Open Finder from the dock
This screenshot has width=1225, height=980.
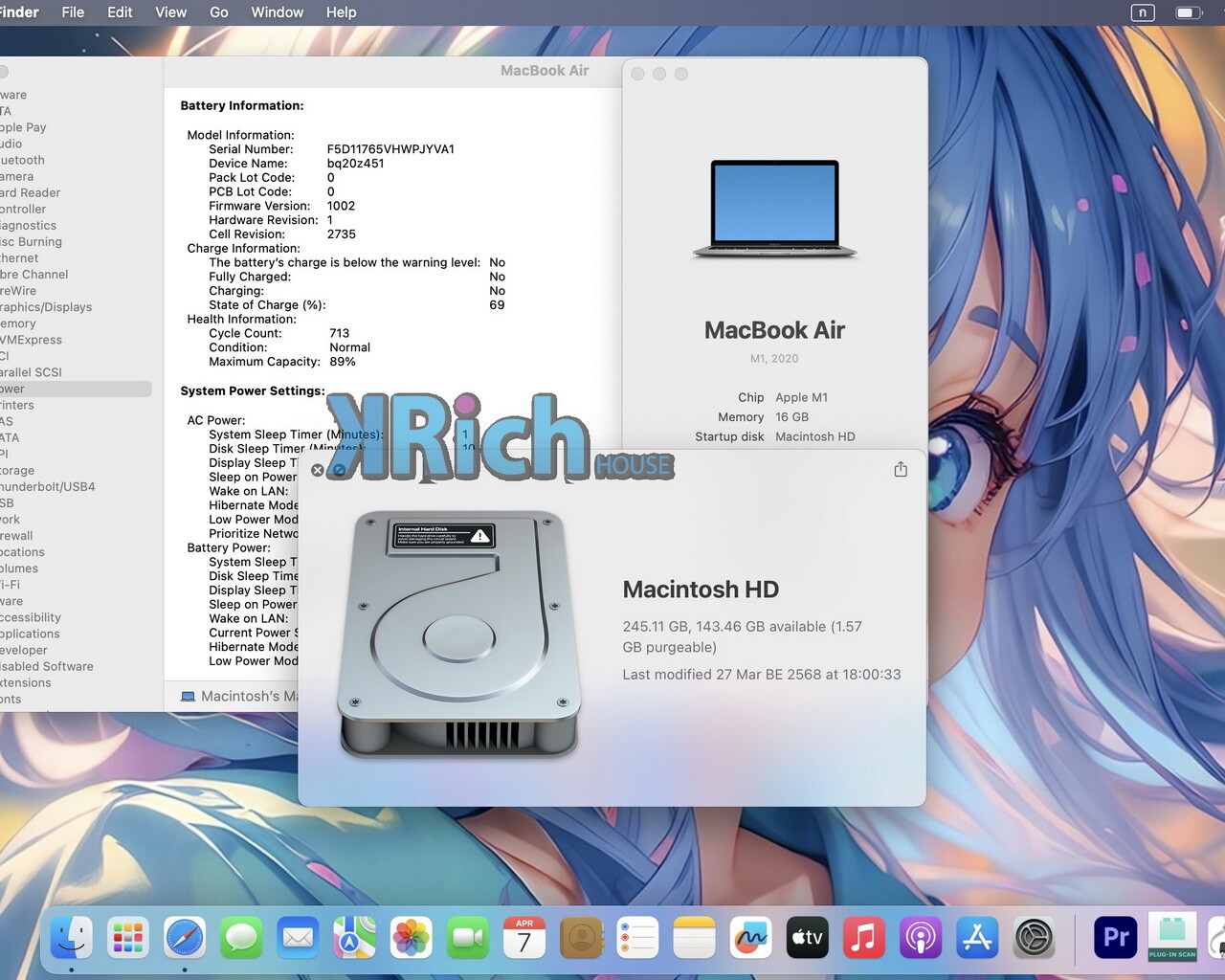coord(72,937)
